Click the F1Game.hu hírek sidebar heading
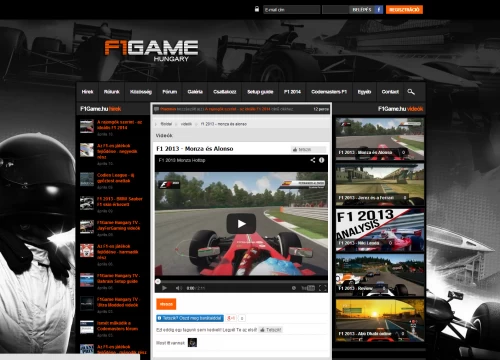The width and height of the screenshot is (500, 360). (101, 109)
